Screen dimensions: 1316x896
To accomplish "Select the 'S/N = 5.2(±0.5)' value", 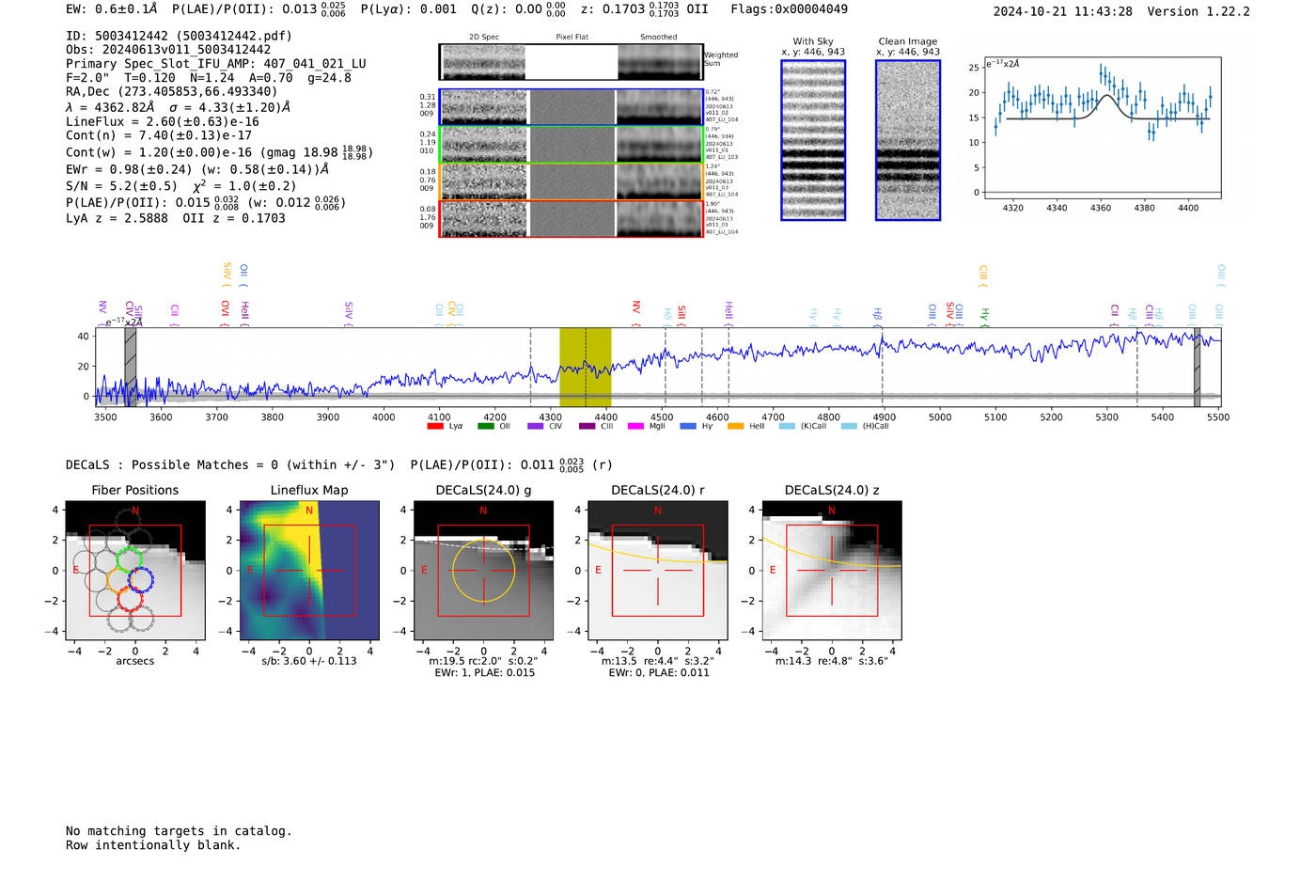I will [121, 186].
